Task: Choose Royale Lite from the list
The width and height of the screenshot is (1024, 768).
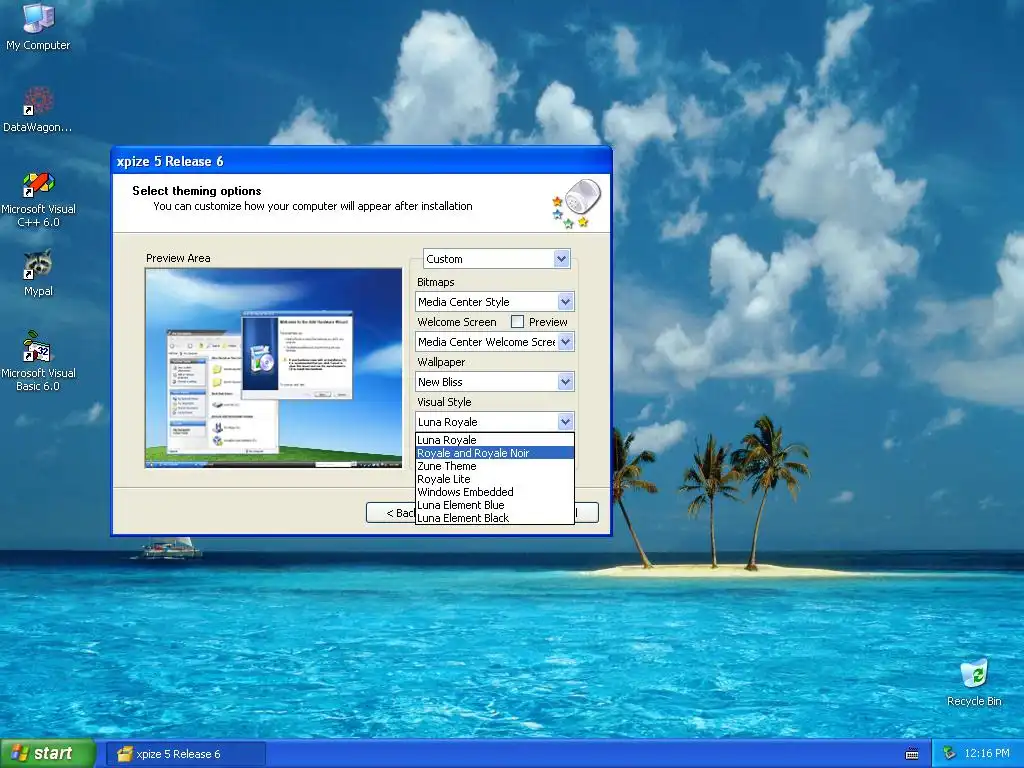Action: coord(495,479)
